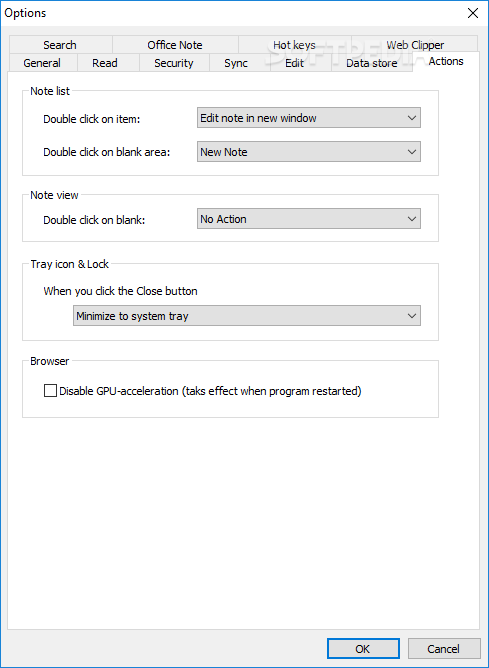The width and height of the screenshot is (489, 668).
Task: Select the Web Clipper tab
Action: [415, 45]
